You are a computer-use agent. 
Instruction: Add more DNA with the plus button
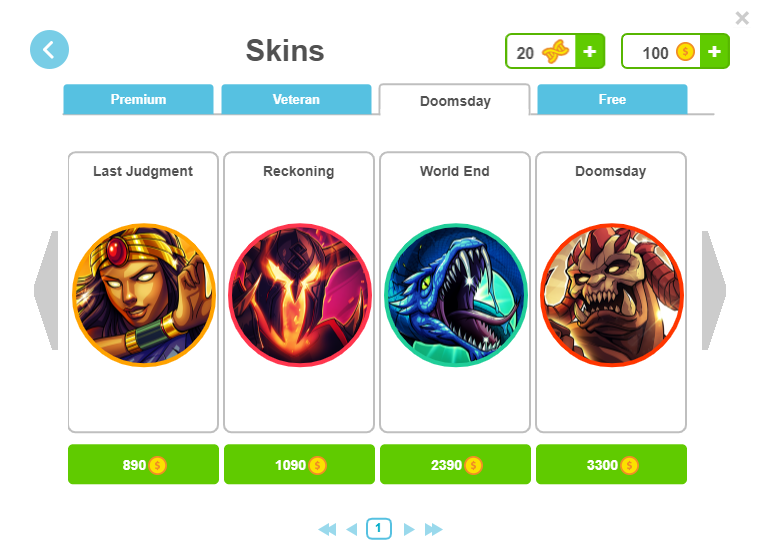click(589, 51)
